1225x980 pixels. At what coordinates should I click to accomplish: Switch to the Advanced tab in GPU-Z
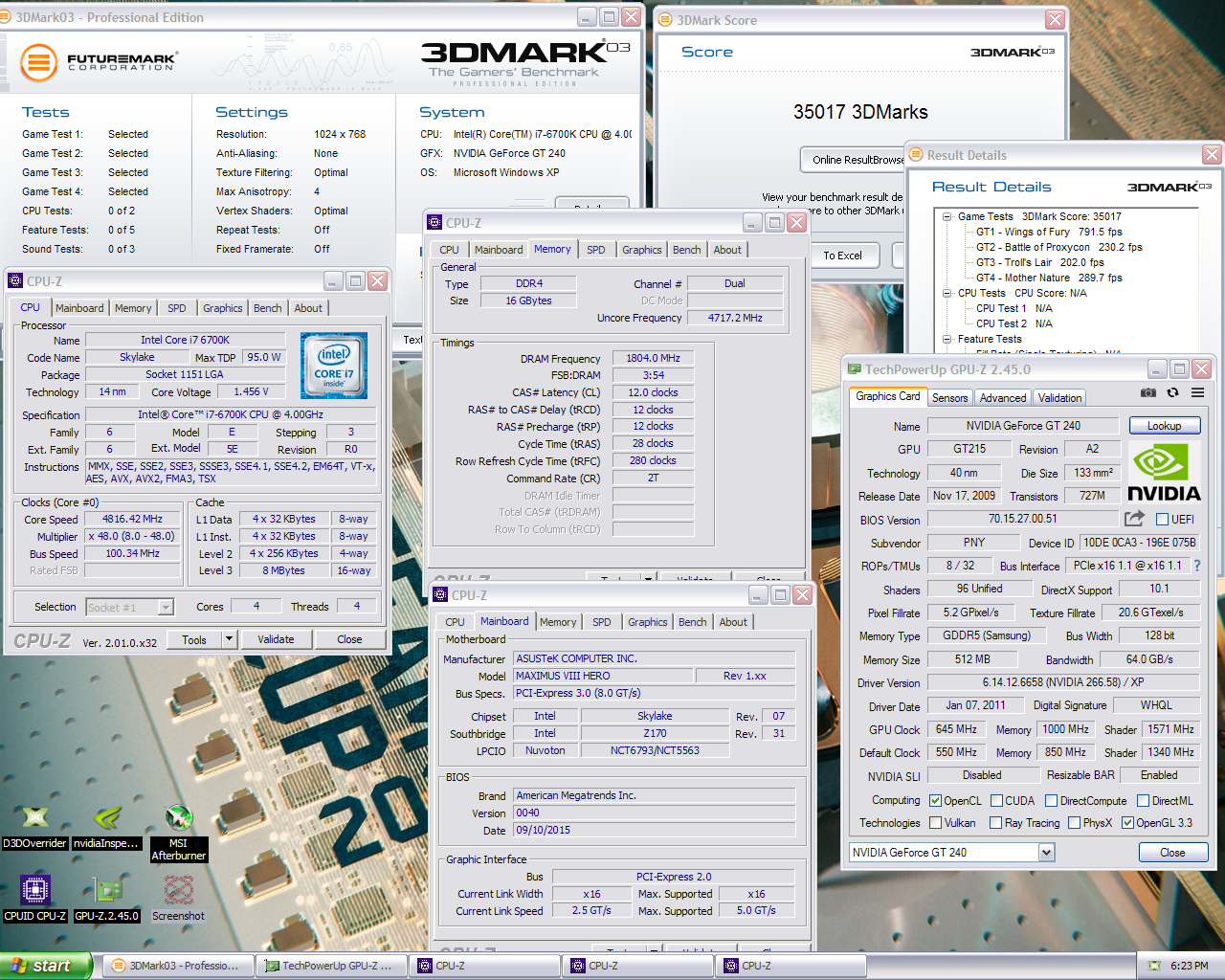pyautogui.click(x=1003, y=398)
